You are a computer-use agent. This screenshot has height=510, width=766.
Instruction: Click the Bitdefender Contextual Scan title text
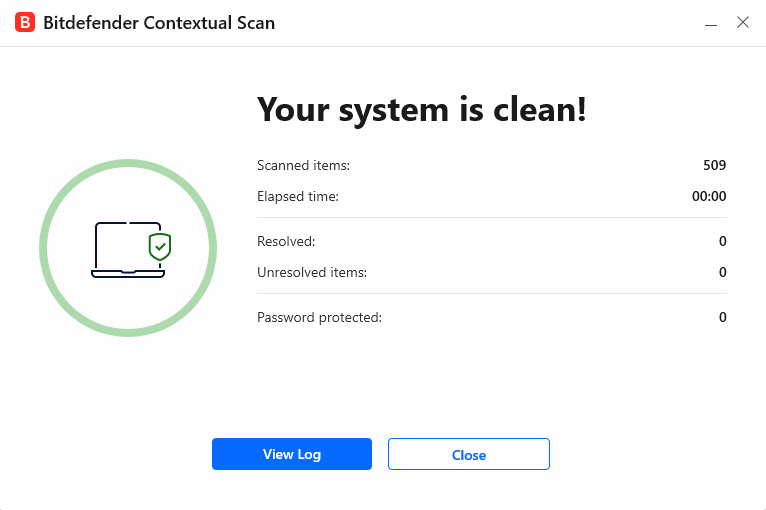[x=159, y=22]
